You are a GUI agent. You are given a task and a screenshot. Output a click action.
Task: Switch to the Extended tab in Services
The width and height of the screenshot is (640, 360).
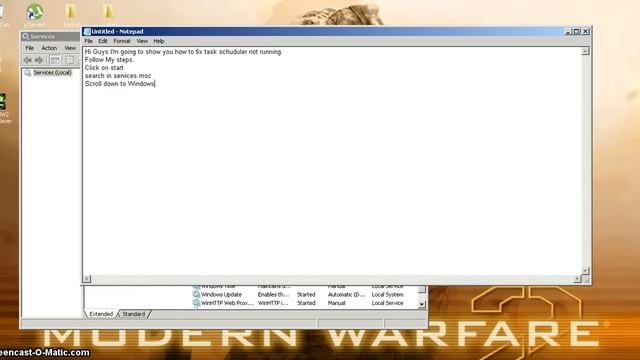(x=101, y=314)
